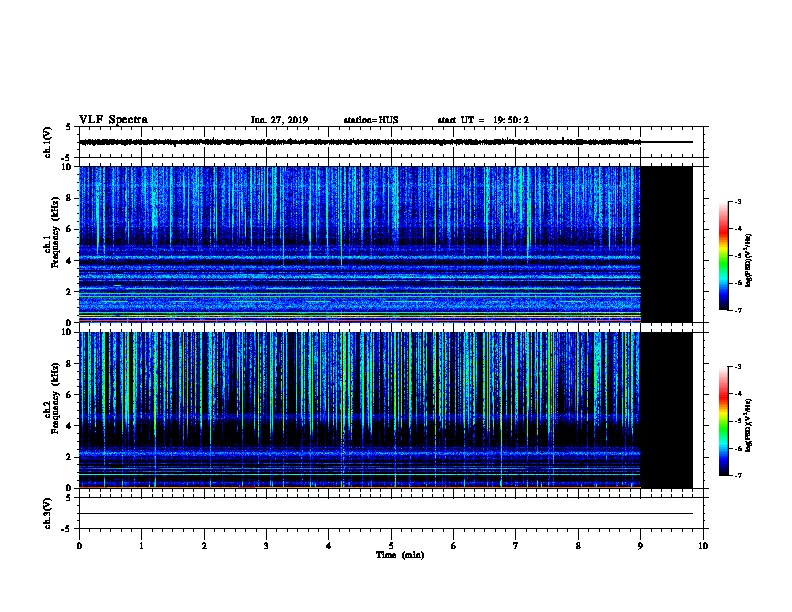
Task: Click the "start UT = 19:50: 2" text
Action: click(x=483, y=120)
